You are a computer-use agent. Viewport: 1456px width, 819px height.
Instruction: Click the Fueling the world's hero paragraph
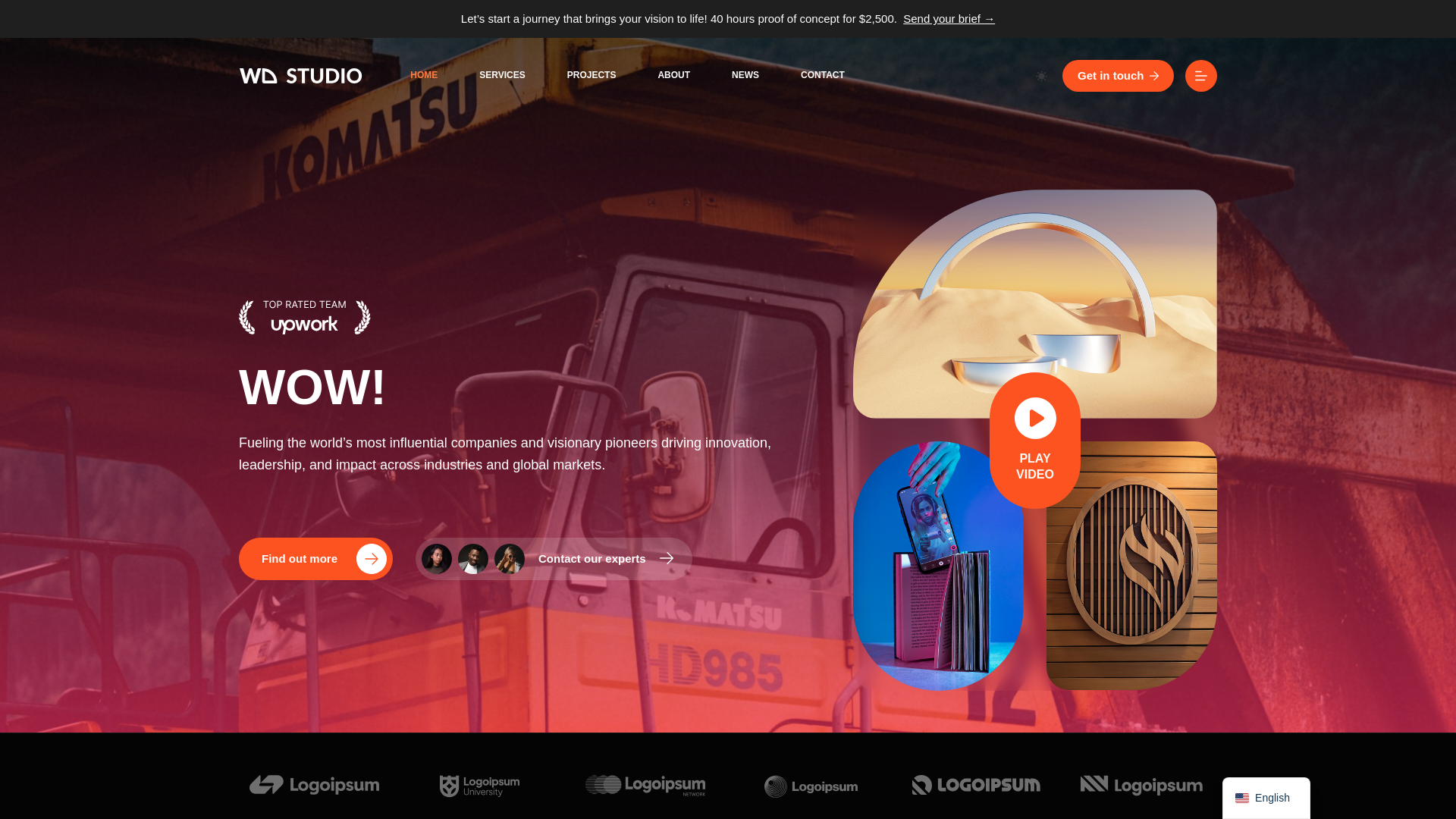coord(505,453)
